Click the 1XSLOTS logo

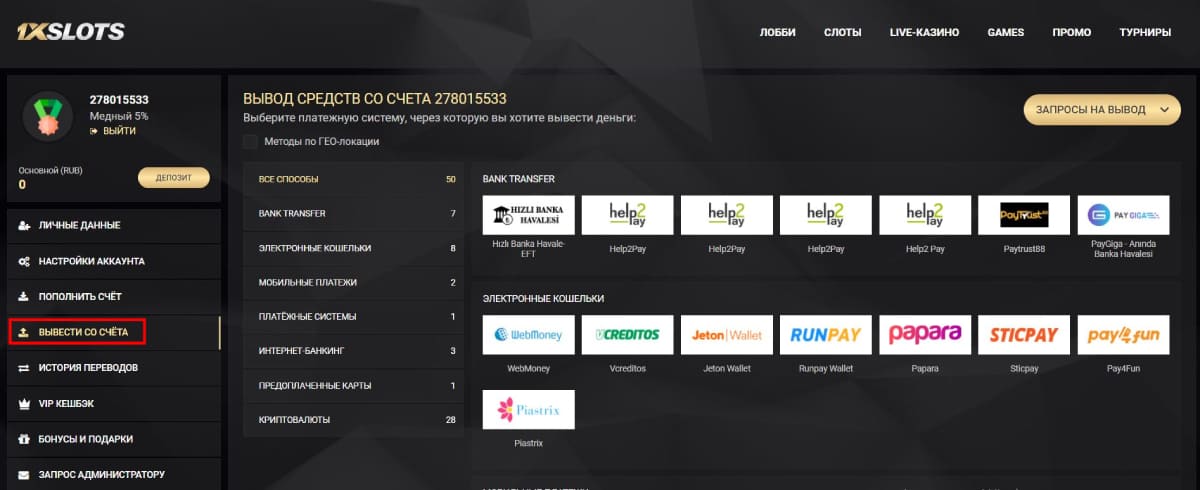click(x=70, y=32)
